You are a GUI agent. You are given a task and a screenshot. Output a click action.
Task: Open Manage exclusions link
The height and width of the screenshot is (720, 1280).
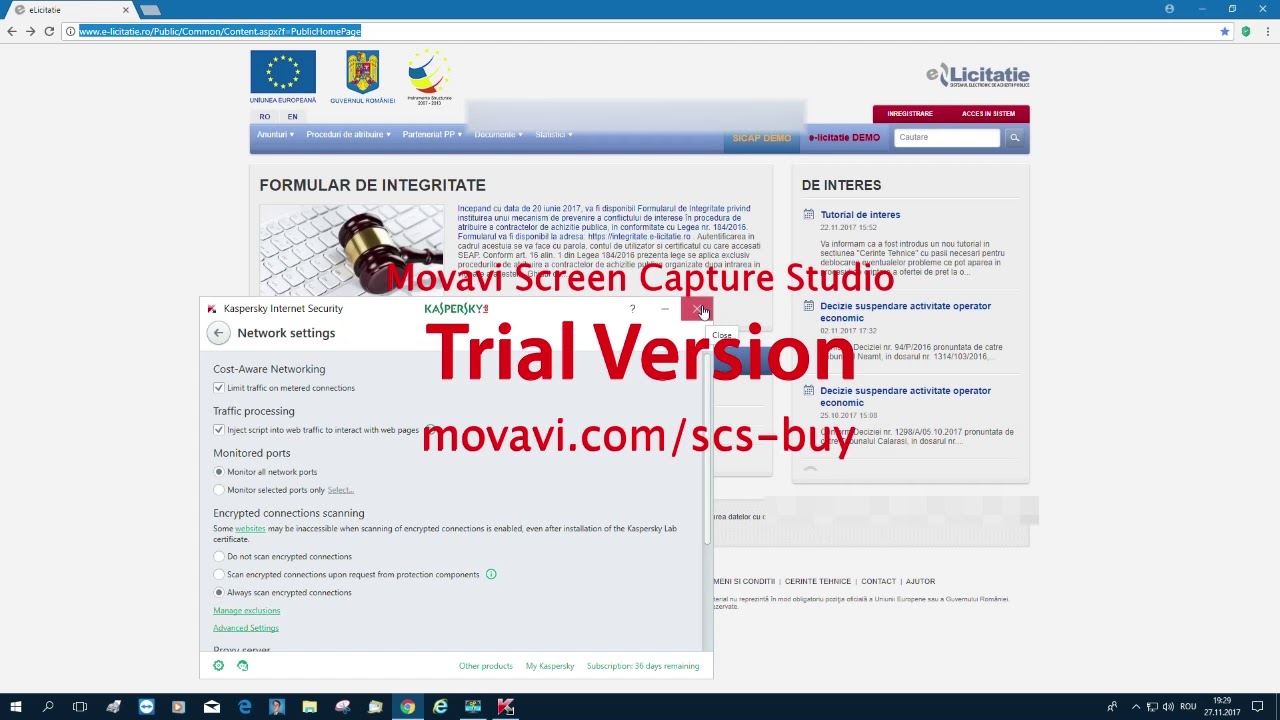click(x=246, y=610)
